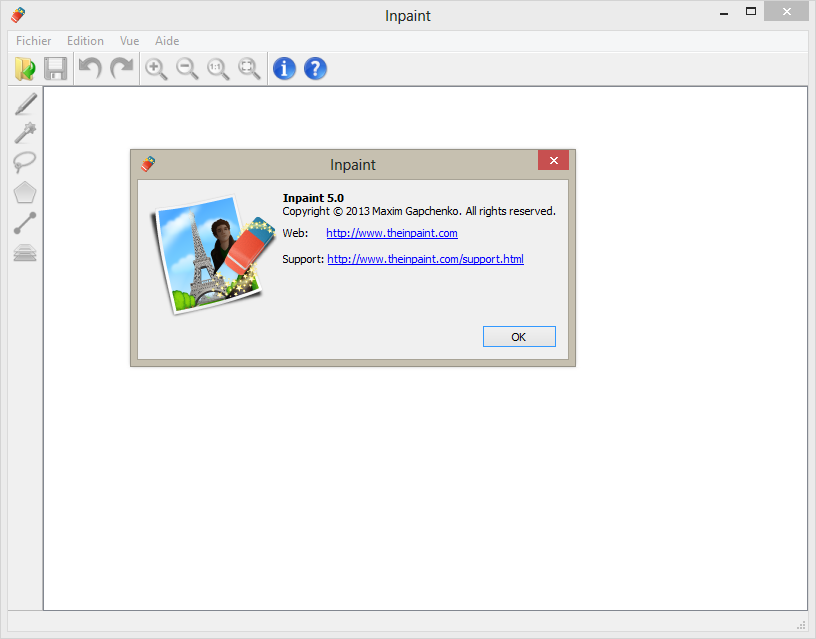Open the Fichier menu
The image size is (816, 639).
[33, 41]
